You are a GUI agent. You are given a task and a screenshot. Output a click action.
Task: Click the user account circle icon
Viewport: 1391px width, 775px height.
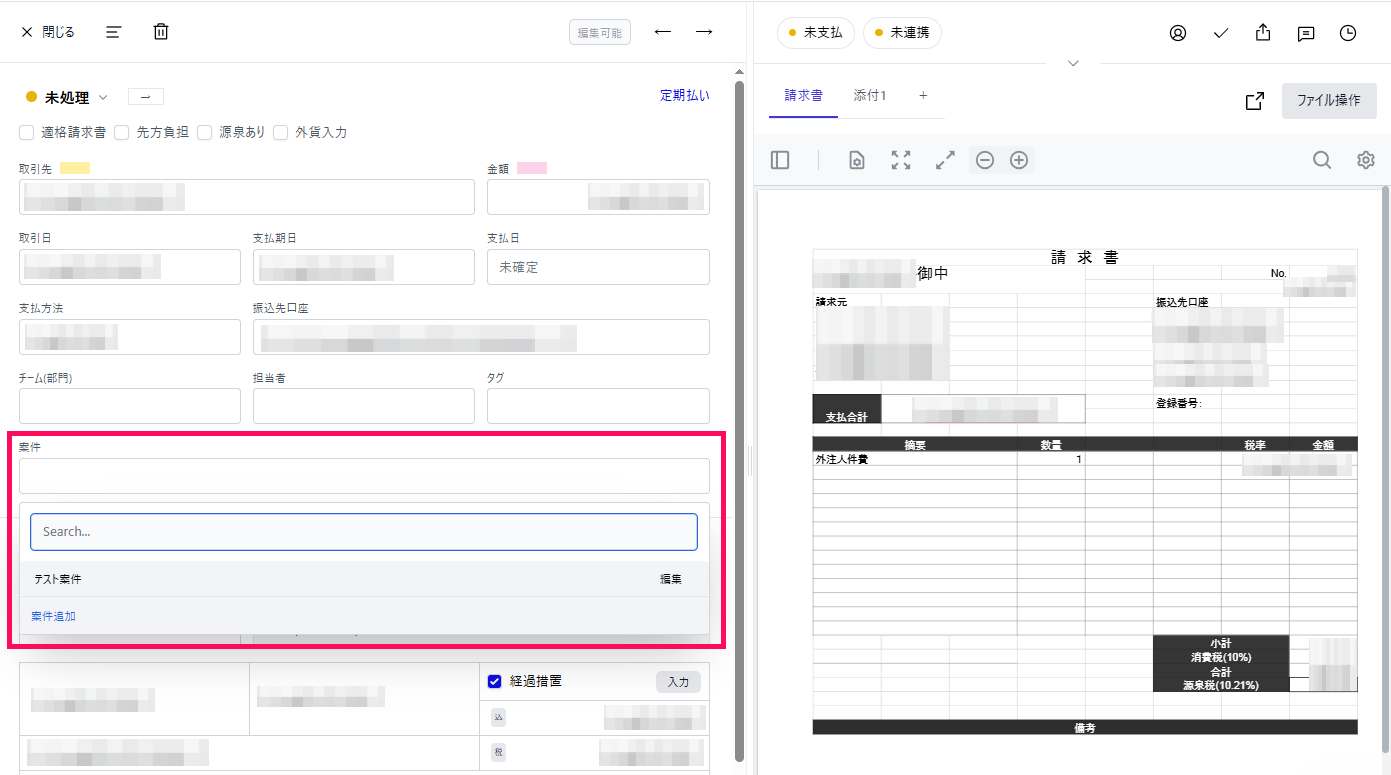pyautogui.click(x=1178, y=33)
